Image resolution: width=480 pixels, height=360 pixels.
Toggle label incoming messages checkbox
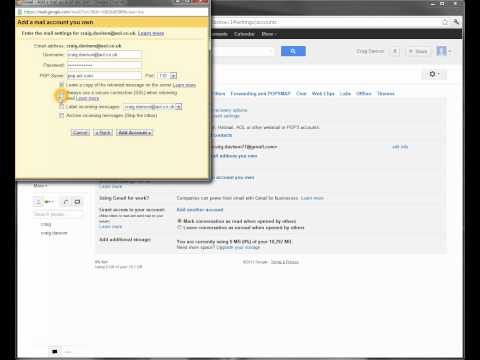point(61,107)
